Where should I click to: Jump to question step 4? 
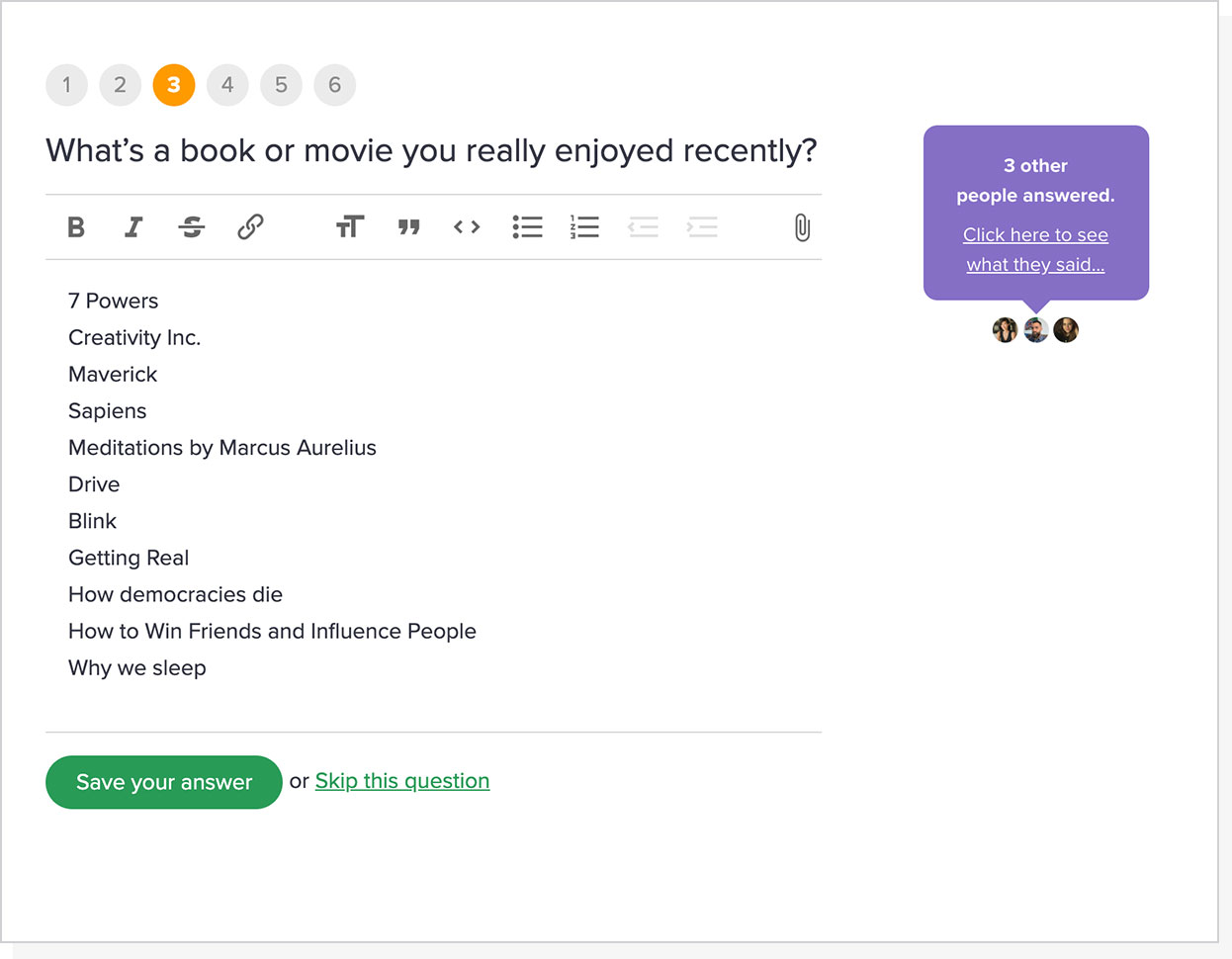click(x=227, y=85)
